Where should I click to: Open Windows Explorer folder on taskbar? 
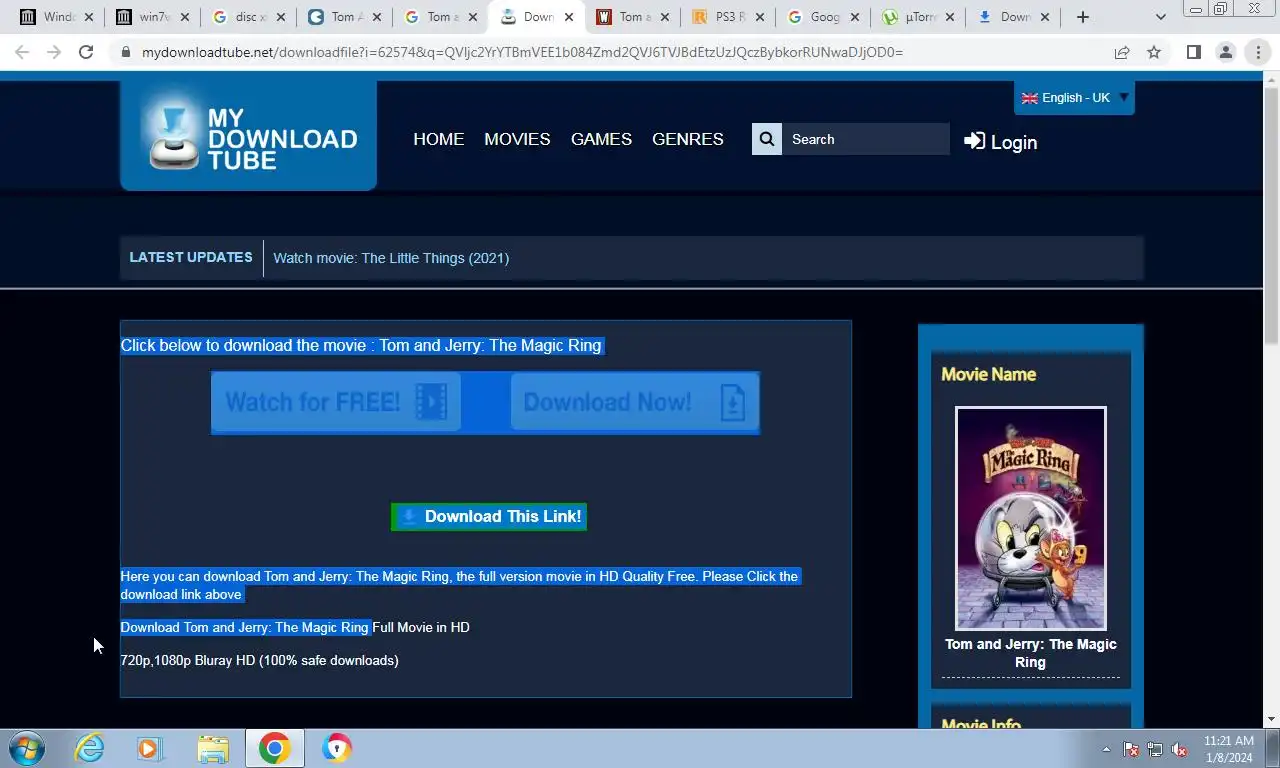pyautogui.click(x=212, y=748)
